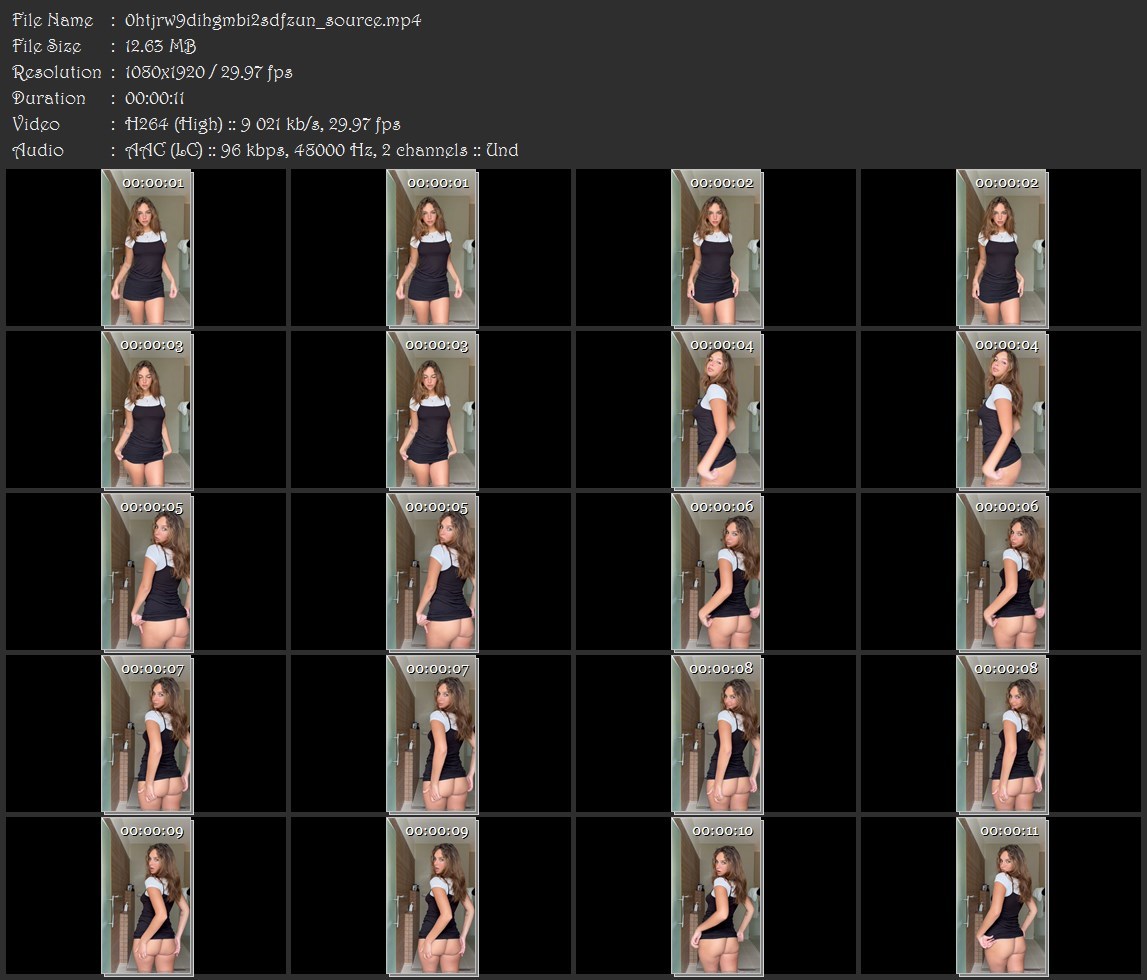Open the thumbnail stamped 00:00:10
The image size is (1147, 980).
tap(717, 897)
